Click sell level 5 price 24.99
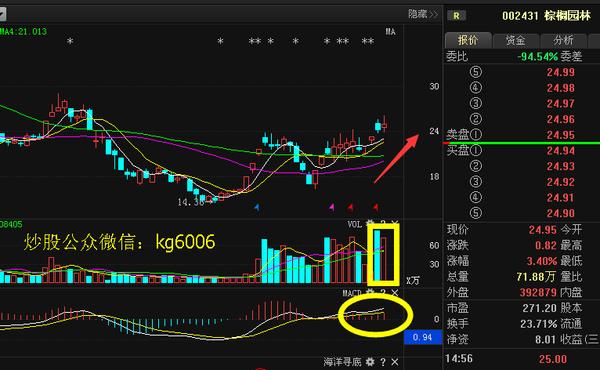The width and height of the screenshot is (600, 370). point(561,72)
